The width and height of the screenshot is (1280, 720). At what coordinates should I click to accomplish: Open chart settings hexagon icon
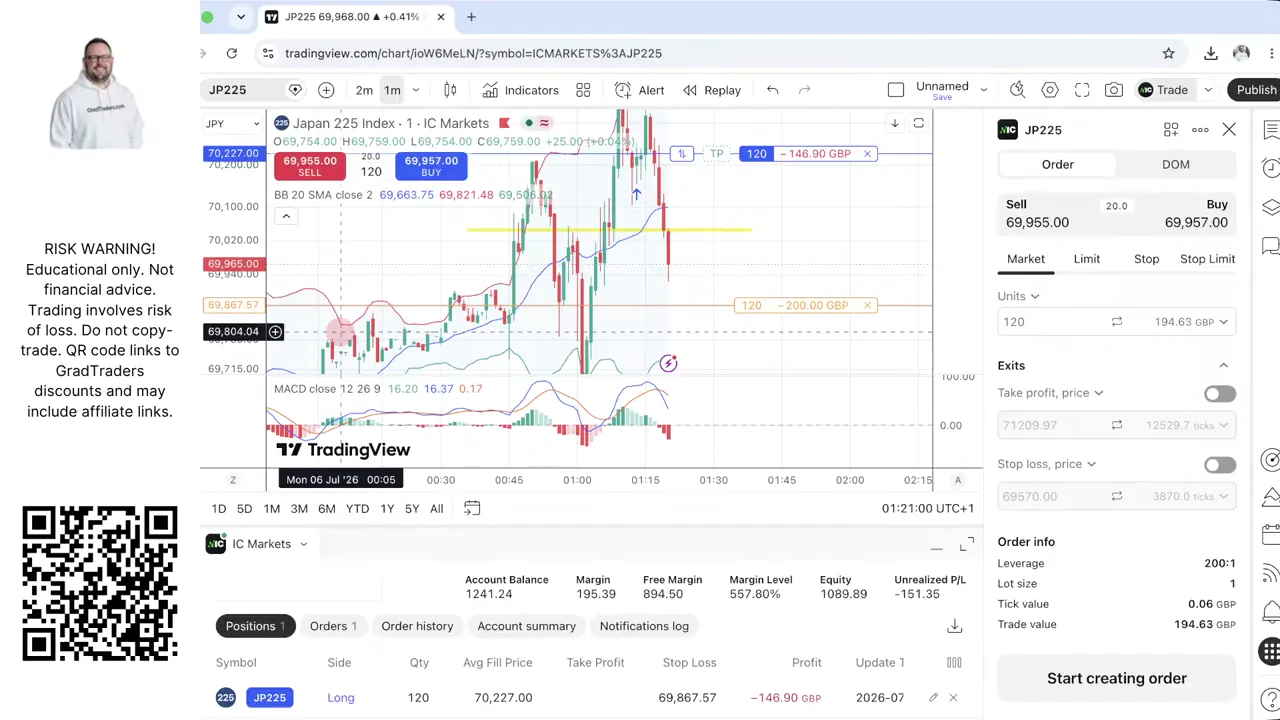click(1050, 90)
